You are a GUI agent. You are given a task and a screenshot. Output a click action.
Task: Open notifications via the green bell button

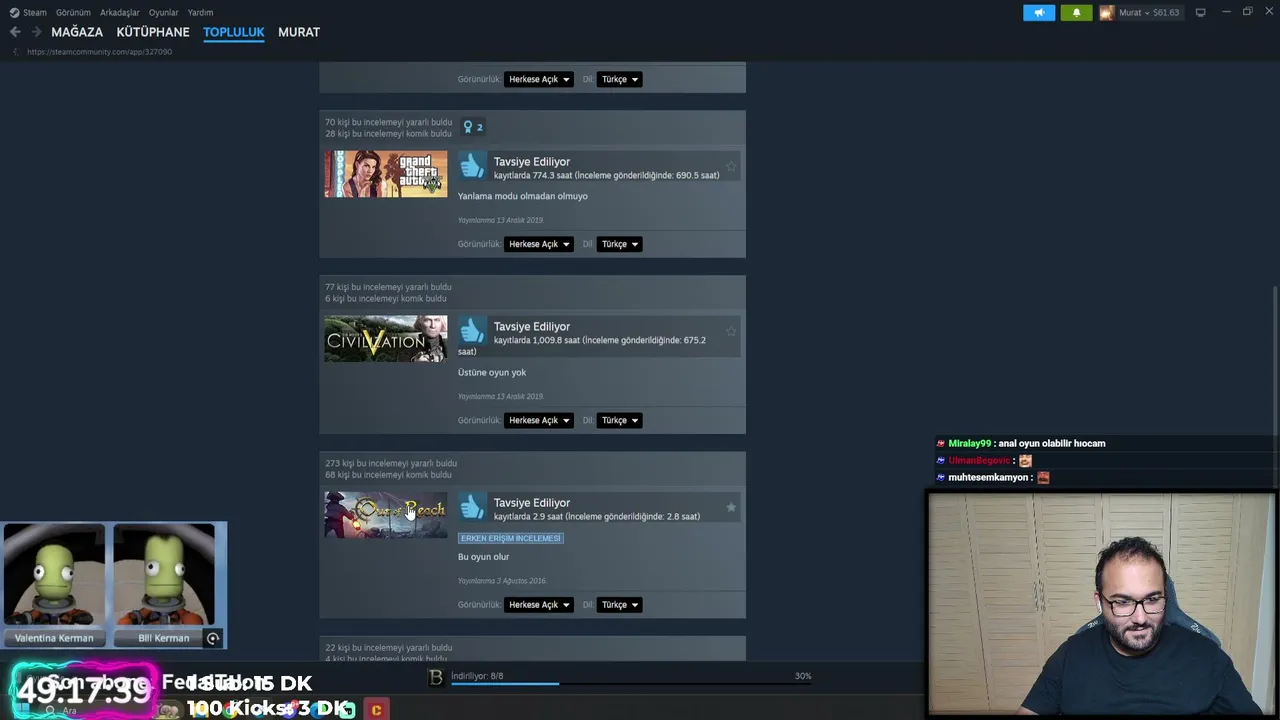point(1076,12)
